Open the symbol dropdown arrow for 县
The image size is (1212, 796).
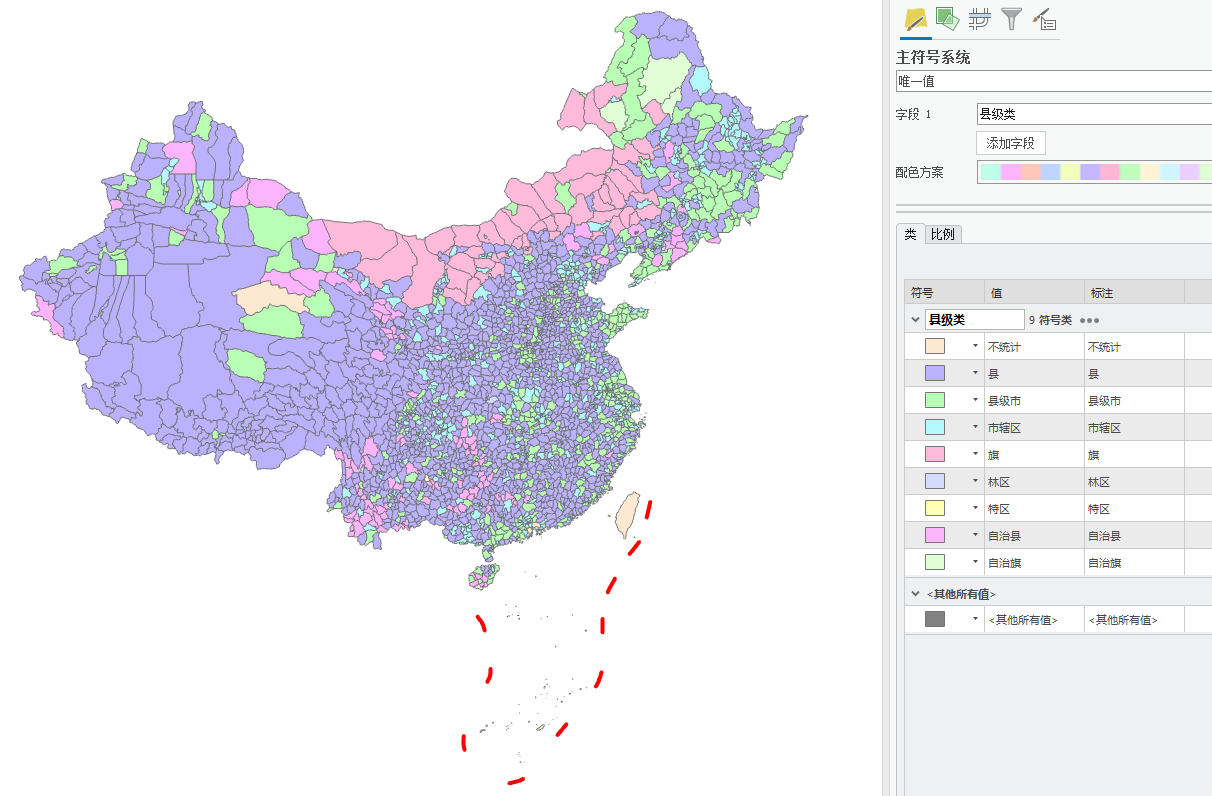pyautogui.click(x=975, y=373)
